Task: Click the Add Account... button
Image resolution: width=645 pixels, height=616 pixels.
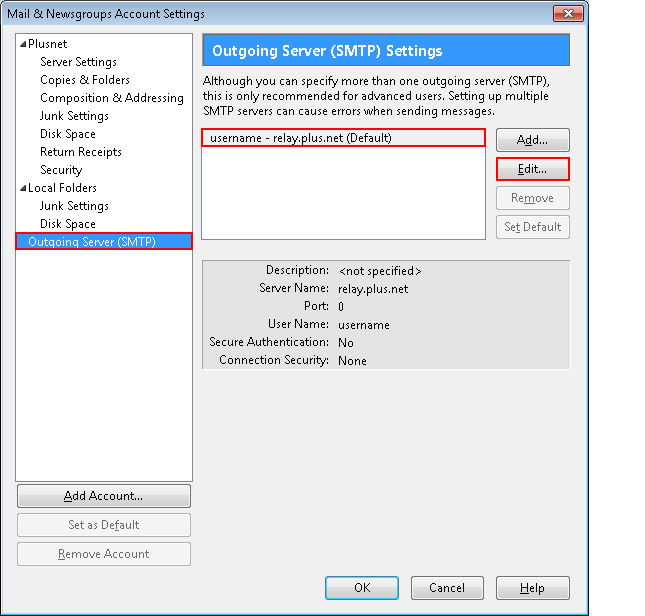Action: 104,496
